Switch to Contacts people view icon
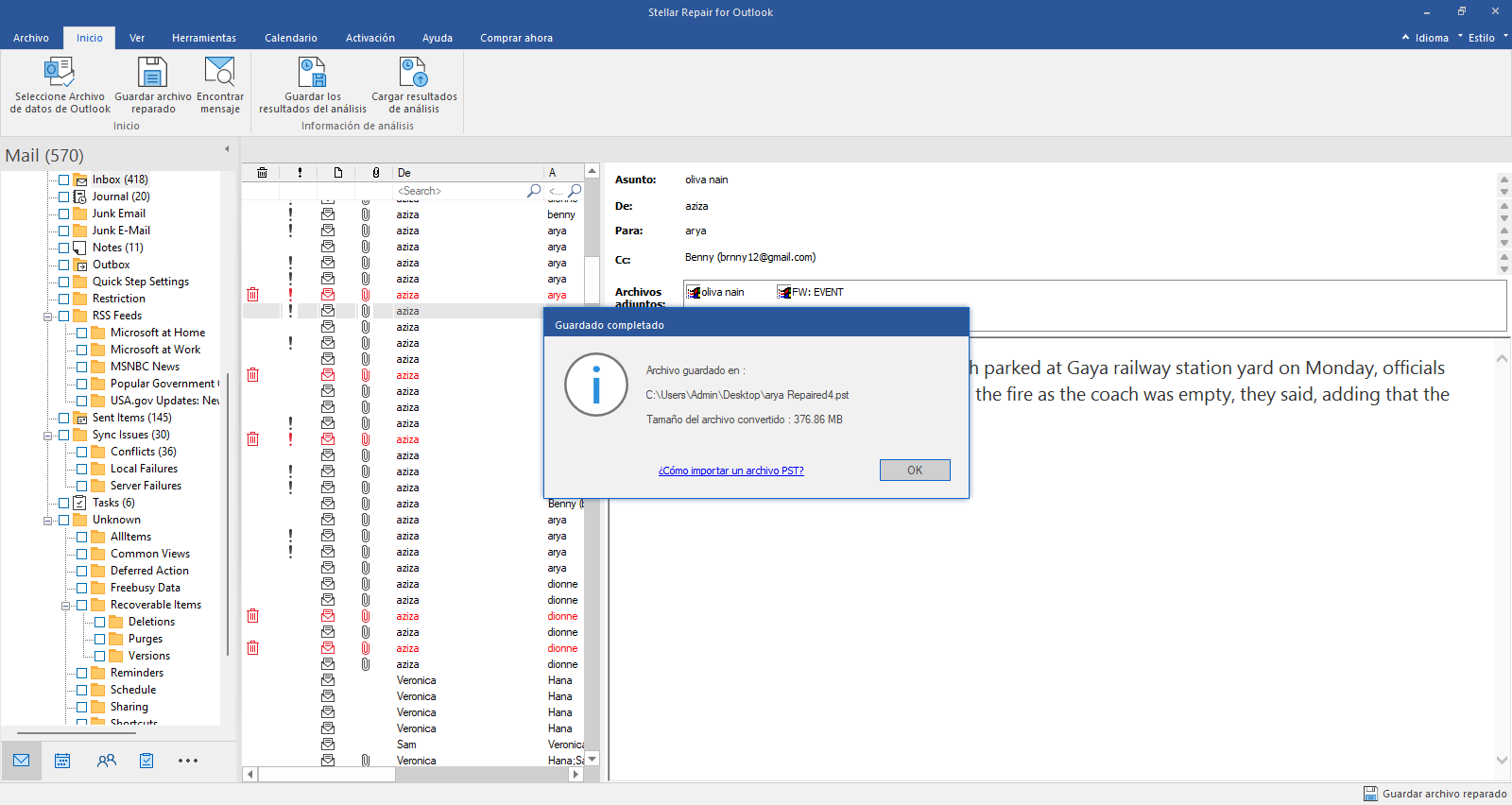 click(106, 761)
